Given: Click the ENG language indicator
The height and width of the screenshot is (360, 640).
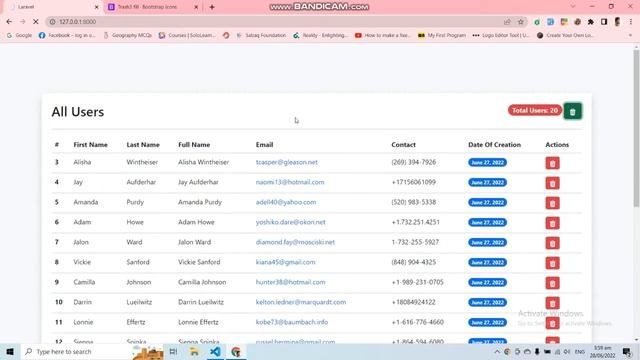Looking at the screenshot, I should click(580, 351).
